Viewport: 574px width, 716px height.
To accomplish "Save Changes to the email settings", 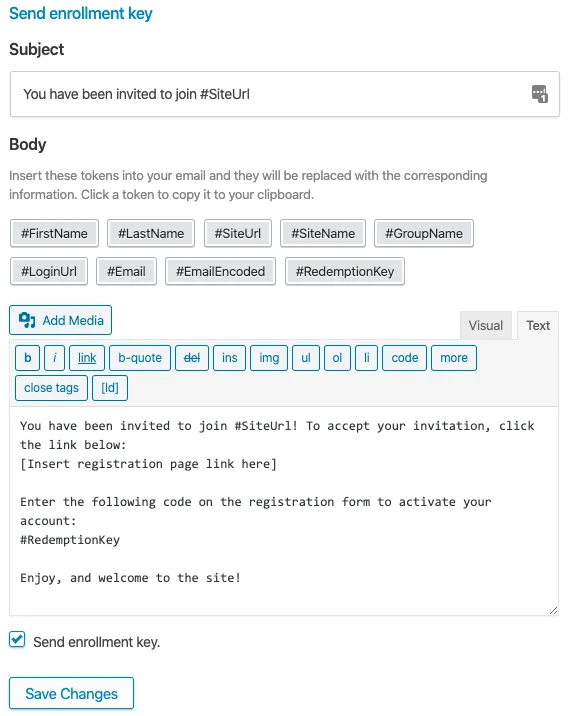I will click(x=71, y=694).
